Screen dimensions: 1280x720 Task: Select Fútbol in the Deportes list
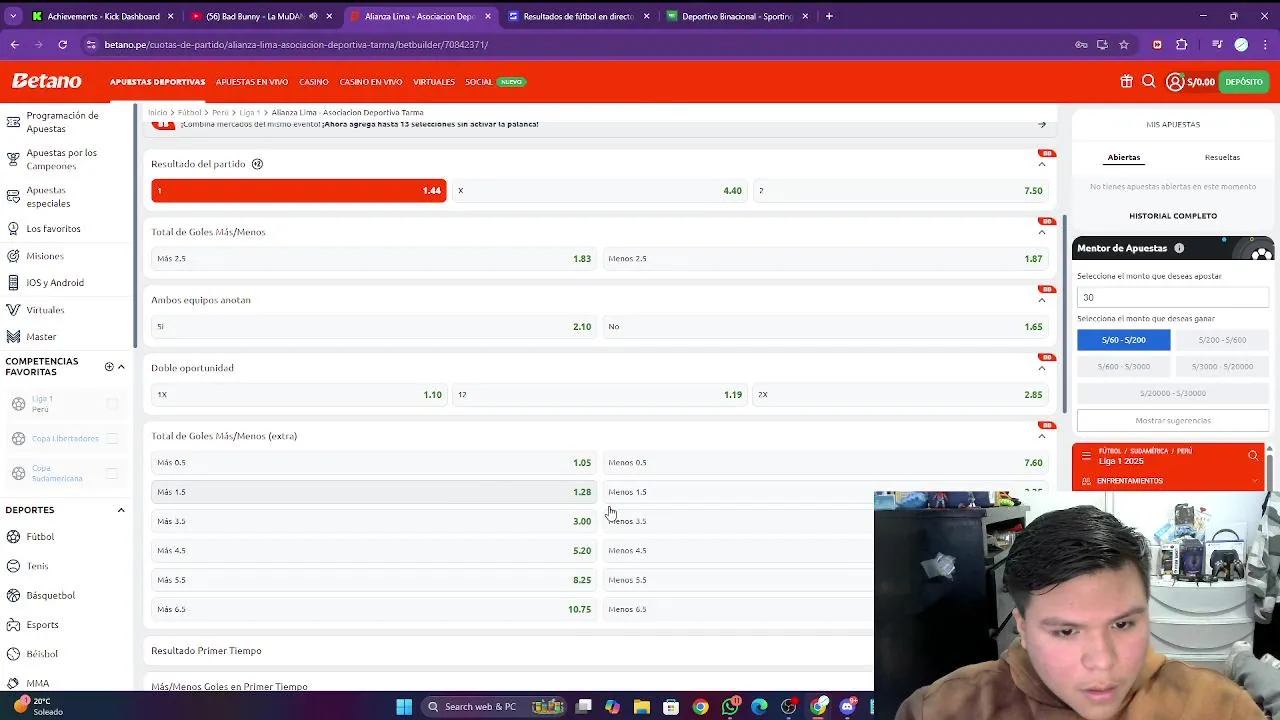[x=40, y=537]
